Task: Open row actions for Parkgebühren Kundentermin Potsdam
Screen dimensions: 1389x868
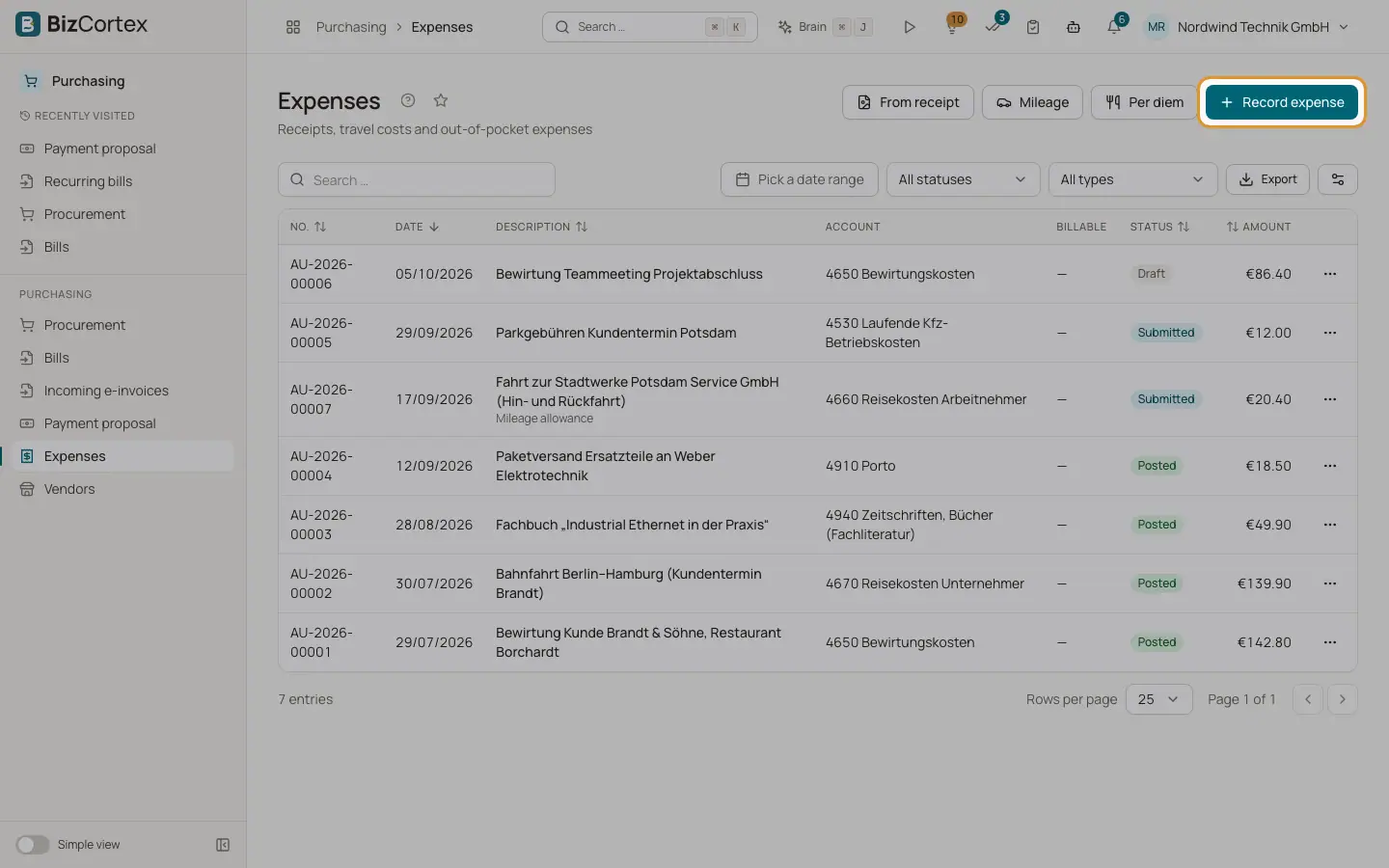Action: [1330, 333]
